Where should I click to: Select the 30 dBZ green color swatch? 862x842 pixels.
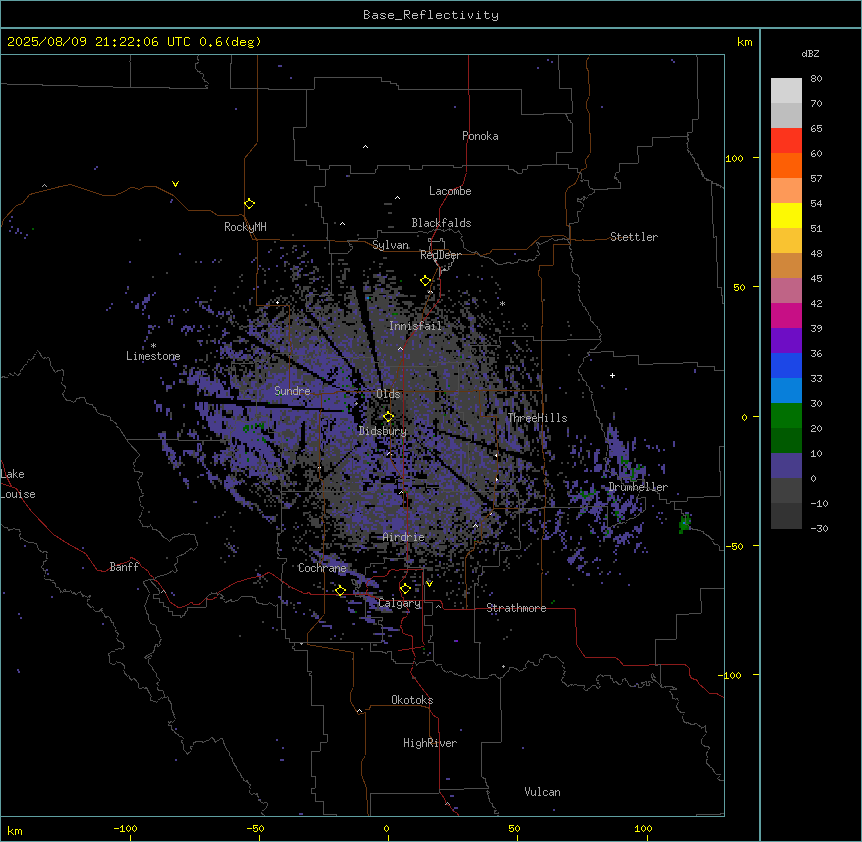786,416
